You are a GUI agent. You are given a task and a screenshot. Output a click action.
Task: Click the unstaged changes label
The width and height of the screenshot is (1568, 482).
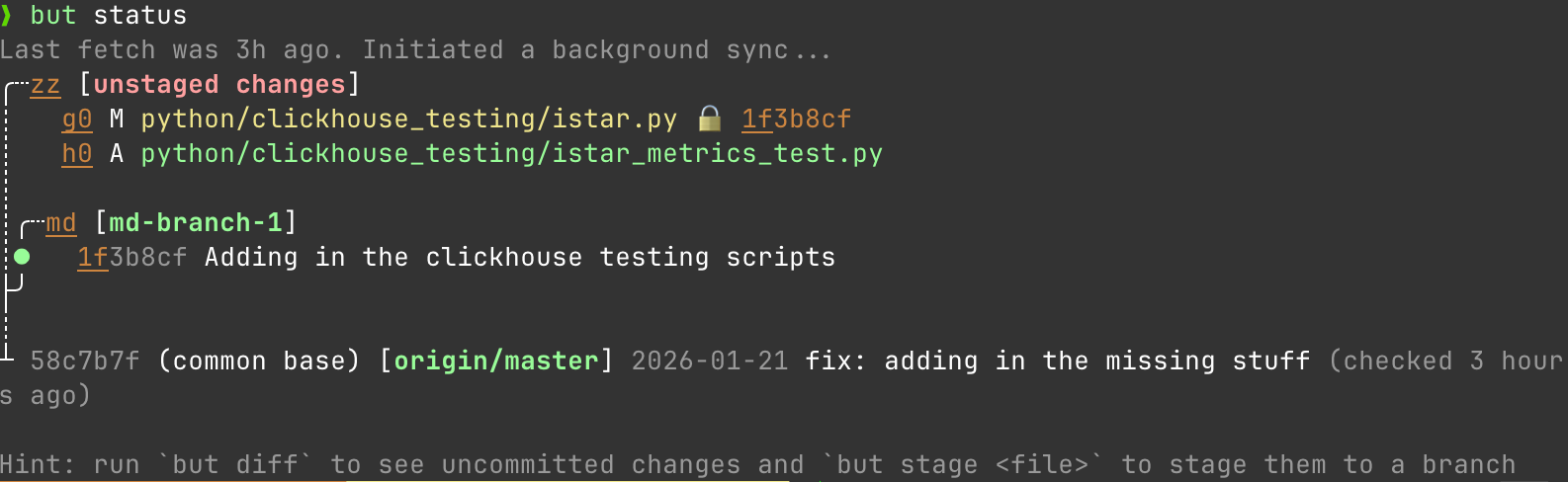pos(219,85)
